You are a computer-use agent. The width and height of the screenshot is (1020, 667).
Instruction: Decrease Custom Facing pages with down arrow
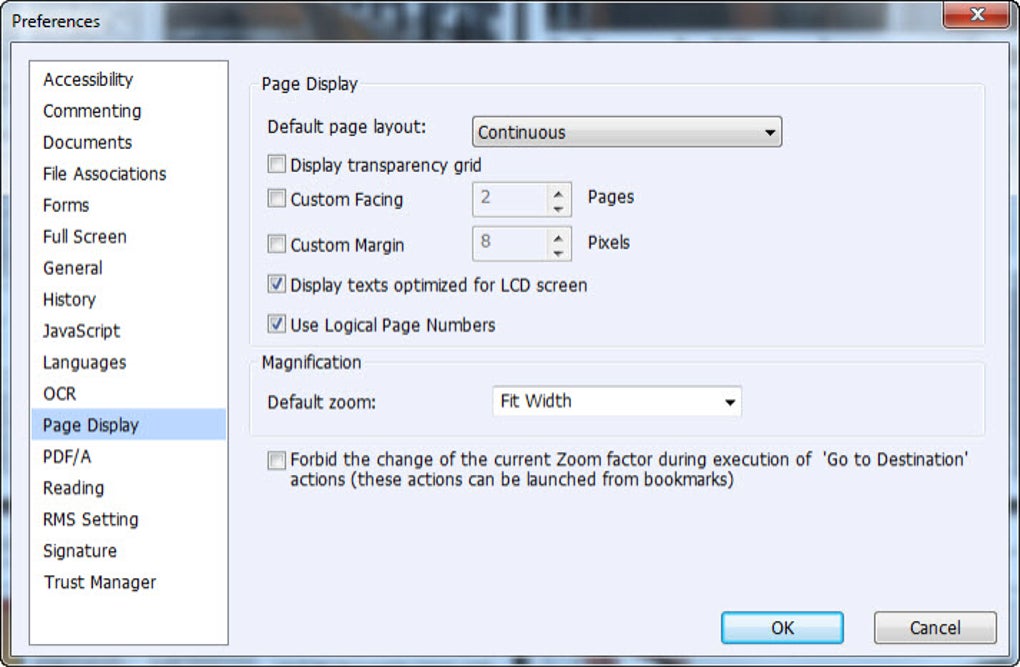tap(558, 208)
